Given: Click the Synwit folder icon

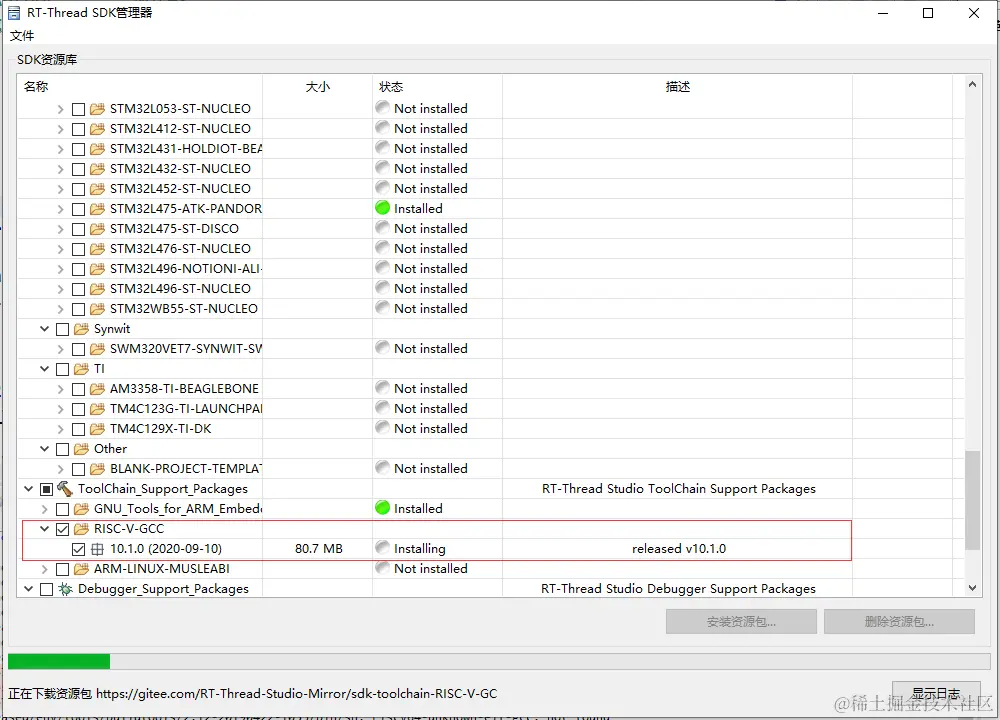Looking at the screenshot, I should point(81,329).
